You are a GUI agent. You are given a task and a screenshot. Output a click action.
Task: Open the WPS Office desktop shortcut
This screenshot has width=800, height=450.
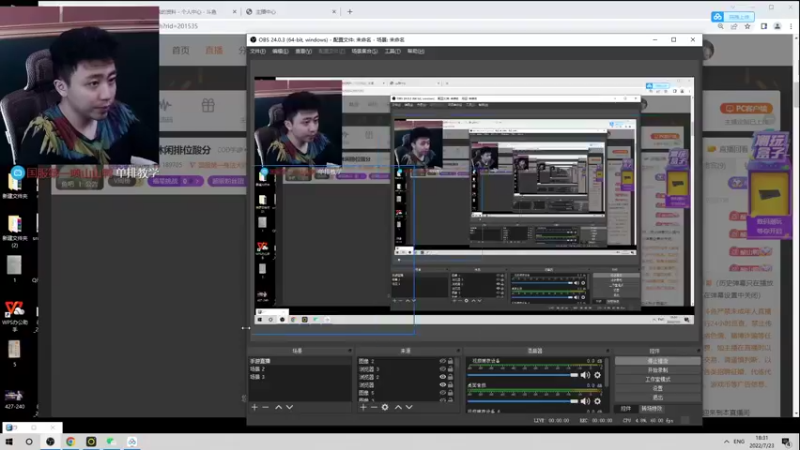coord(14,316)
